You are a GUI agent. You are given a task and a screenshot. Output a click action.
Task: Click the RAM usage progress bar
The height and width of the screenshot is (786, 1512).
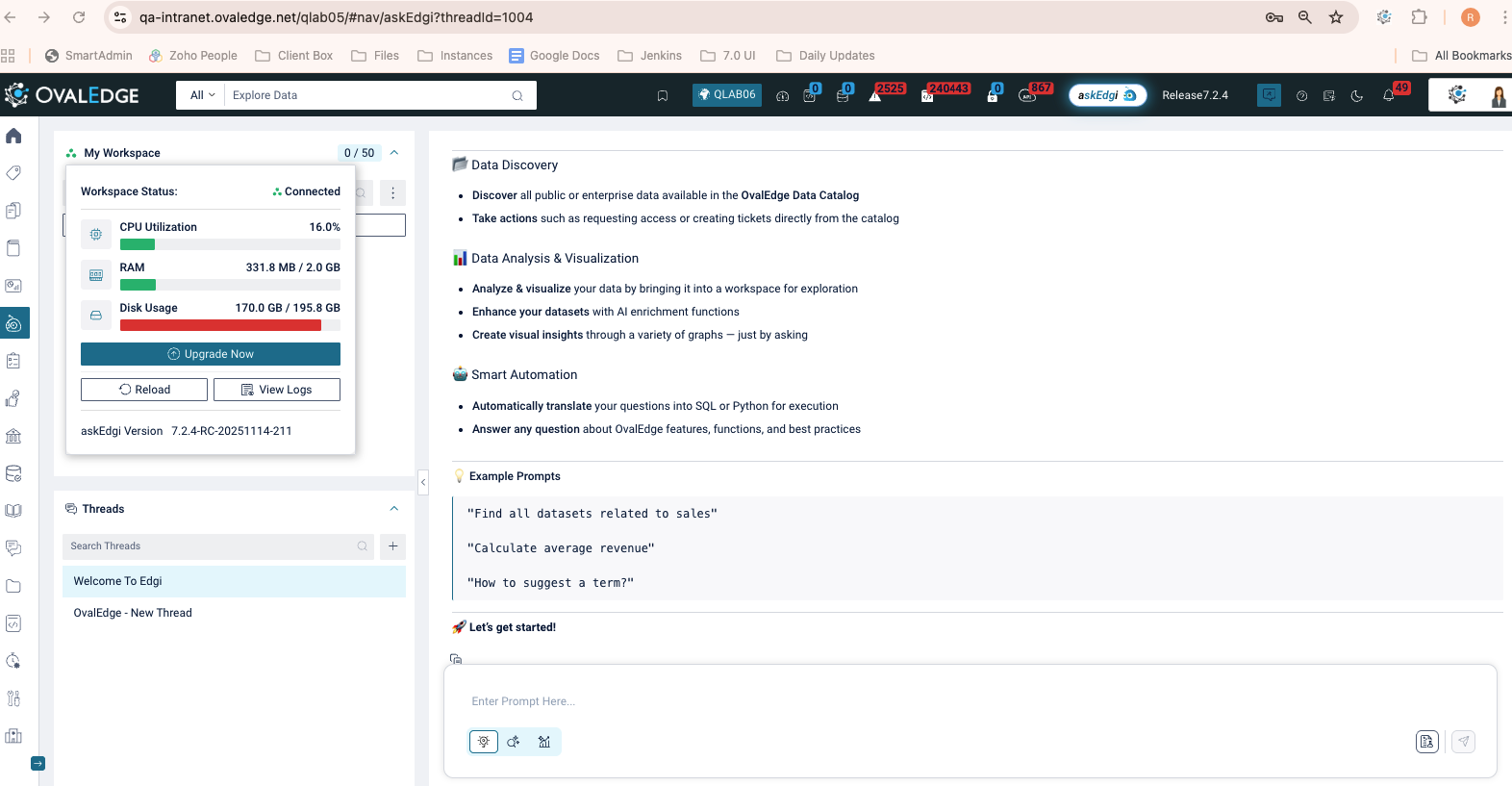230,285
